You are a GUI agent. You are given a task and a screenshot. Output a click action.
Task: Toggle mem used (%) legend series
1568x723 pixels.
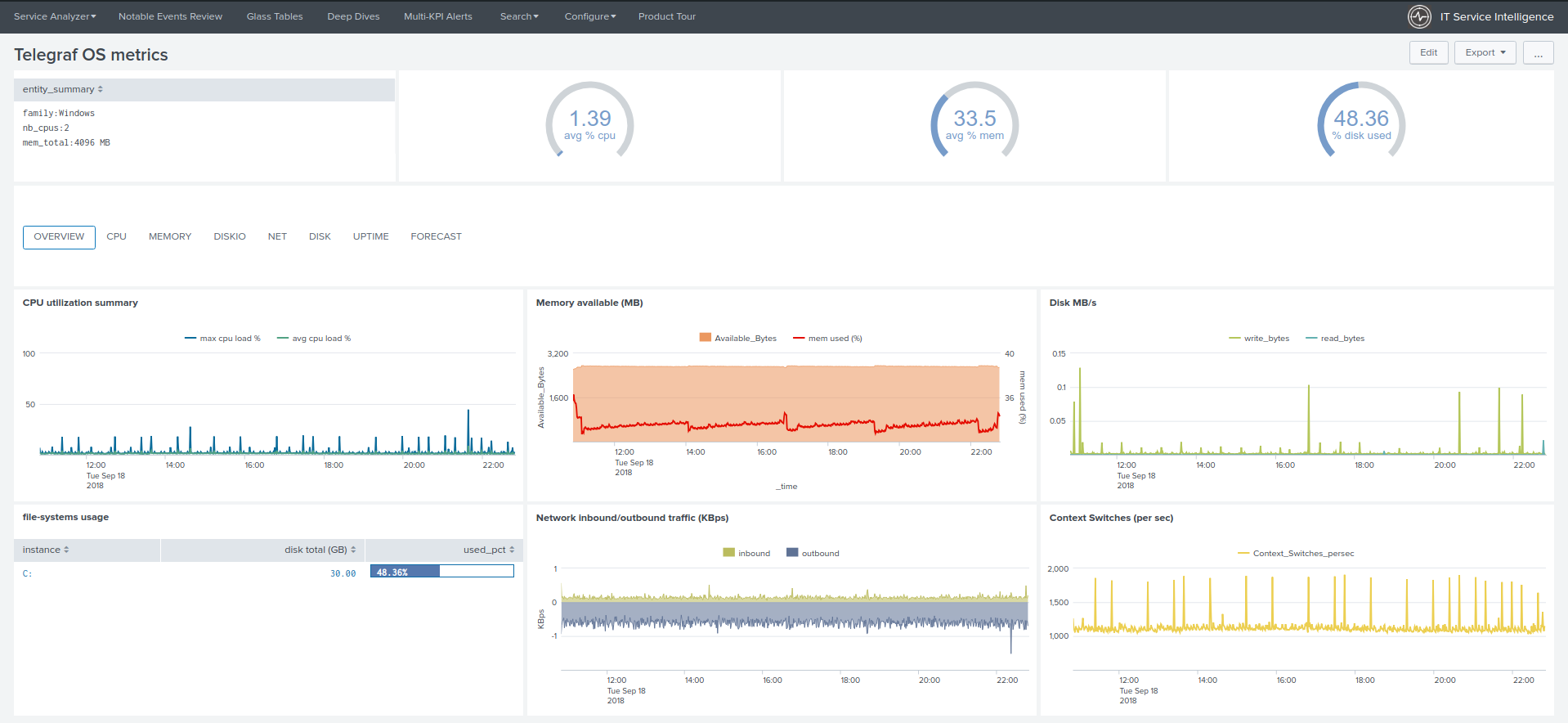tap(827, 339)
